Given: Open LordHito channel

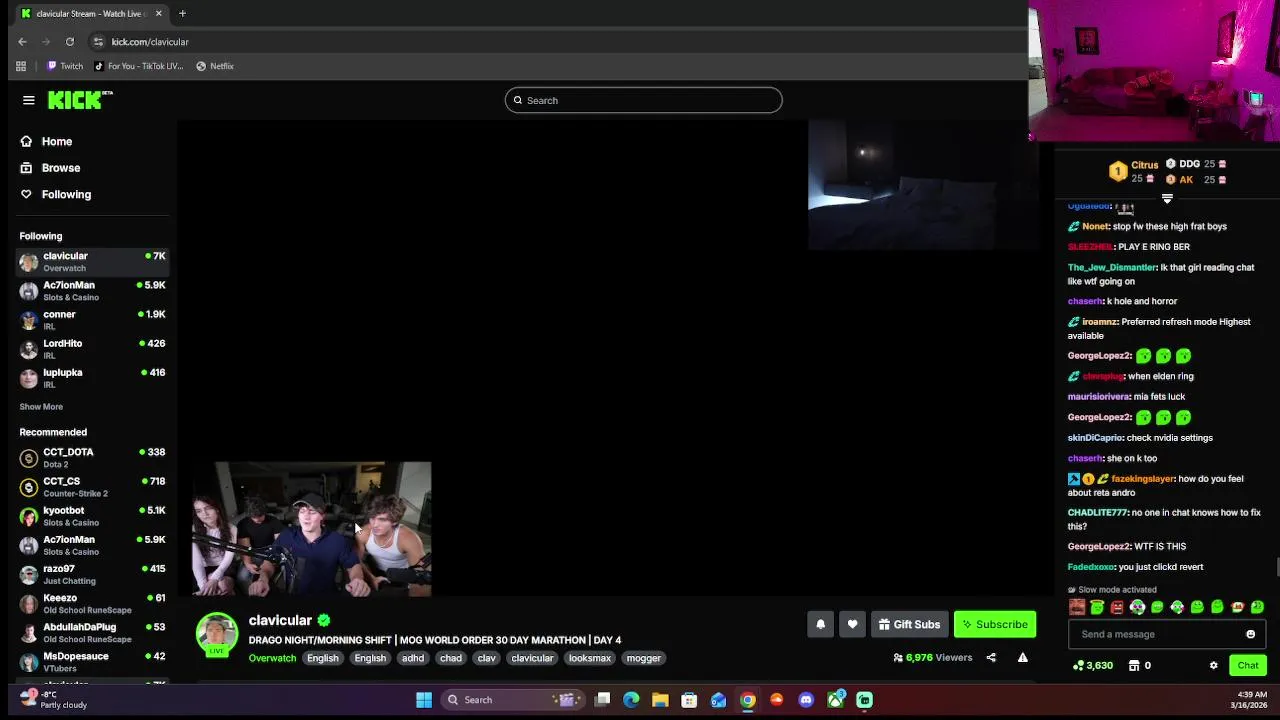Looking at the screenshot, I should pyautogui.click(x=92, y=349).
